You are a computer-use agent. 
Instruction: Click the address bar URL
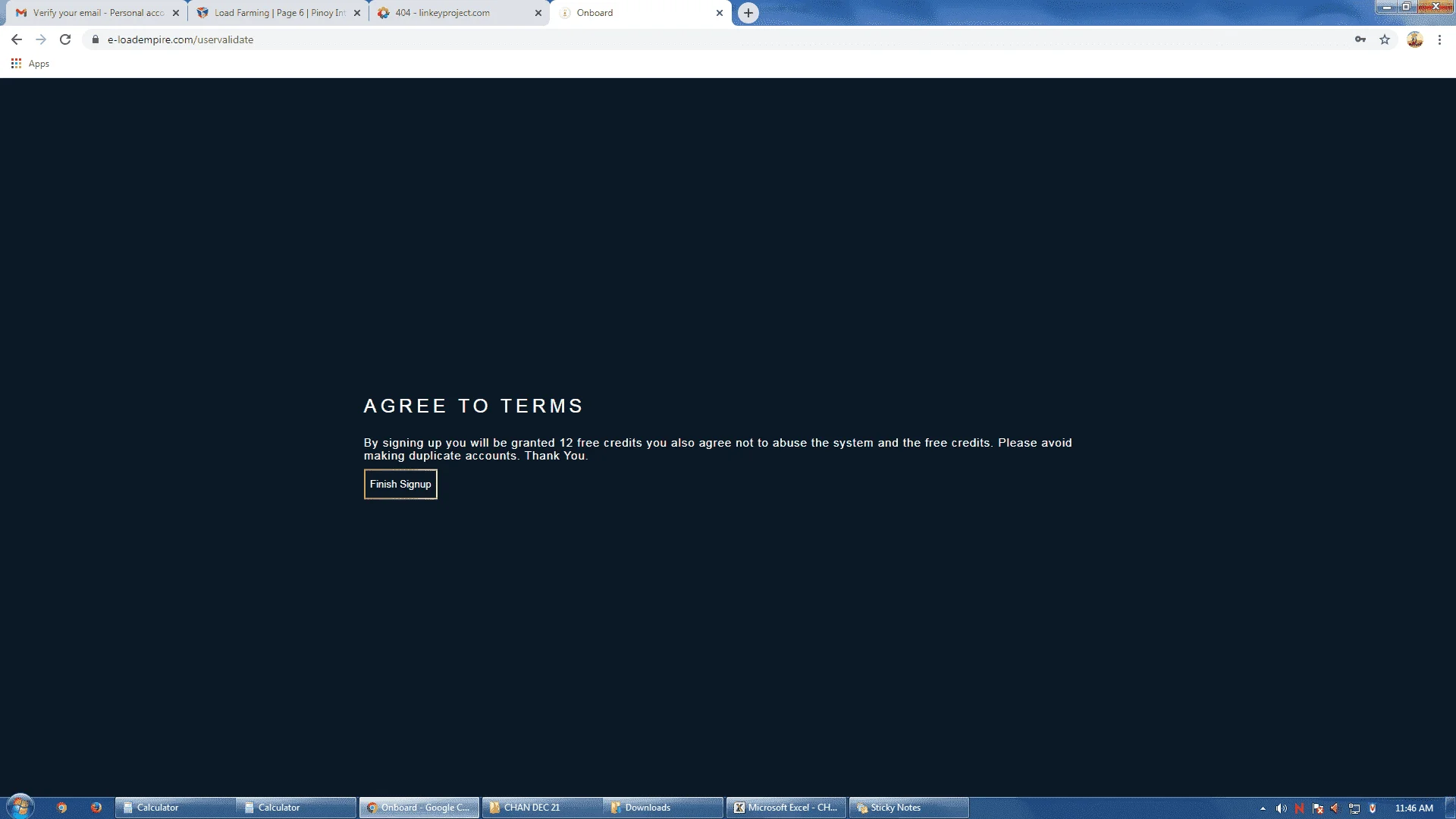click(x=180, y=39)
